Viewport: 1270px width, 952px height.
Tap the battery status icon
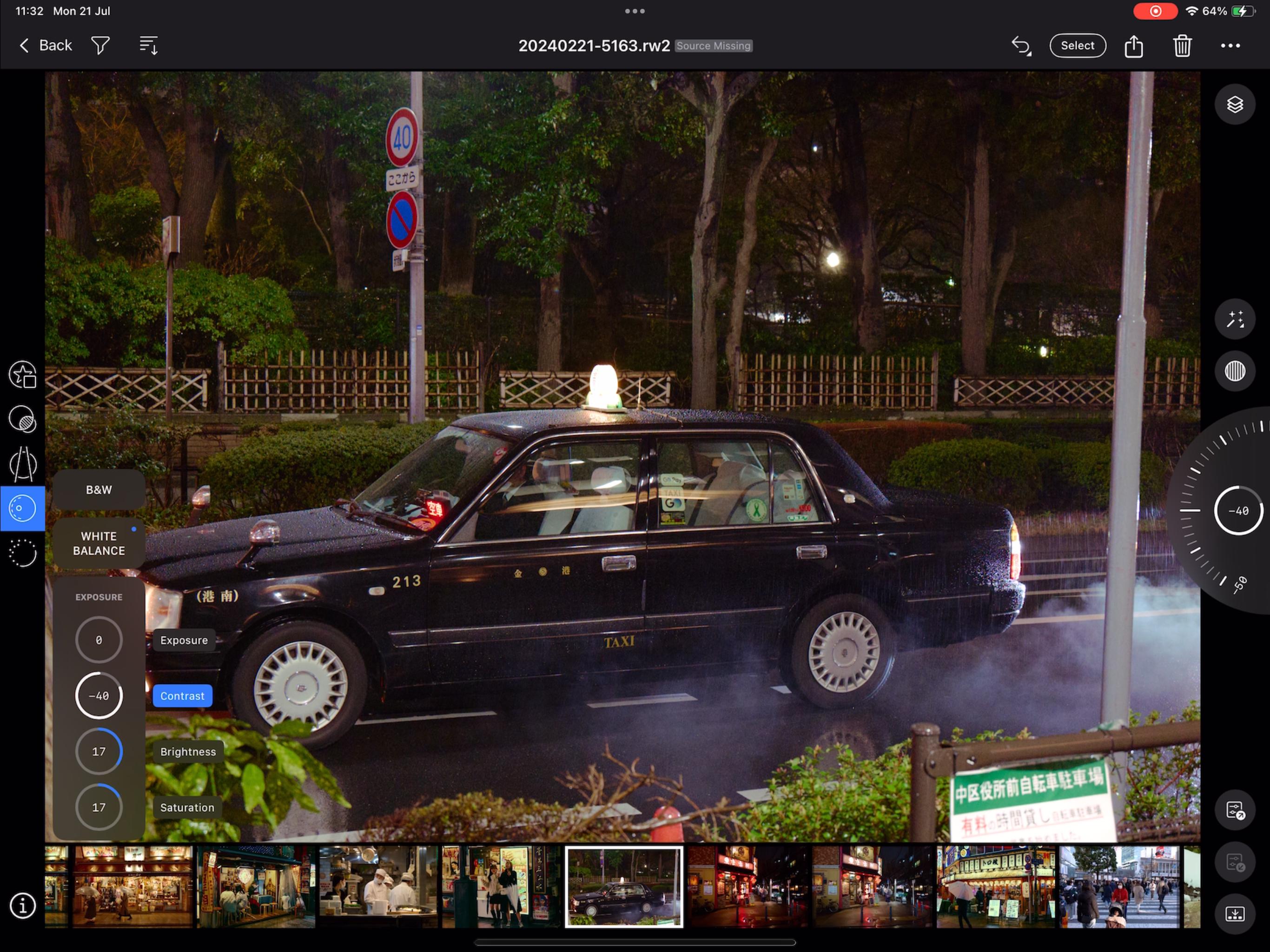(x=1244, y=11)
